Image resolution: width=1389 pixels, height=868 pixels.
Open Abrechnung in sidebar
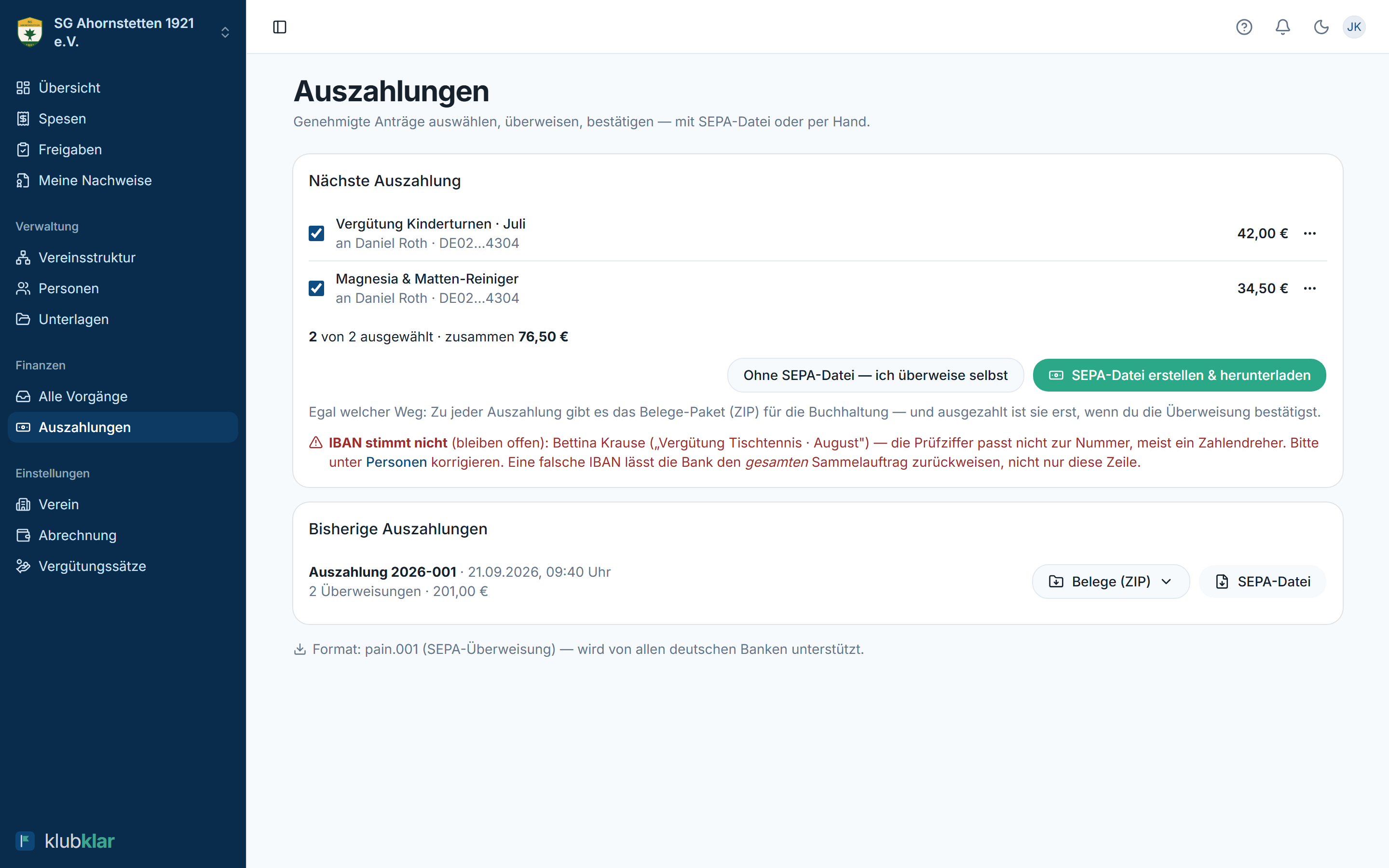point(123,535)
